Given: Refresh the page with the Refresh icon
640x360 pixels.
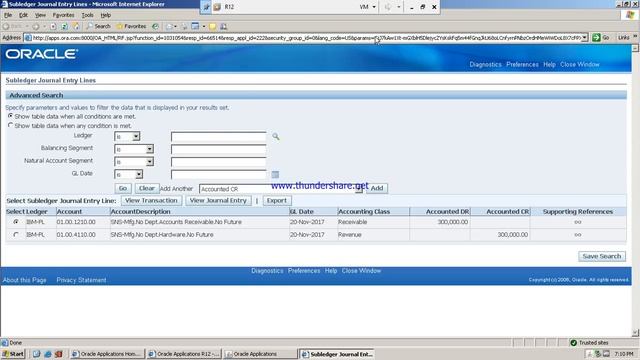Looking at the screenshot, I should [x=64, y=26].
